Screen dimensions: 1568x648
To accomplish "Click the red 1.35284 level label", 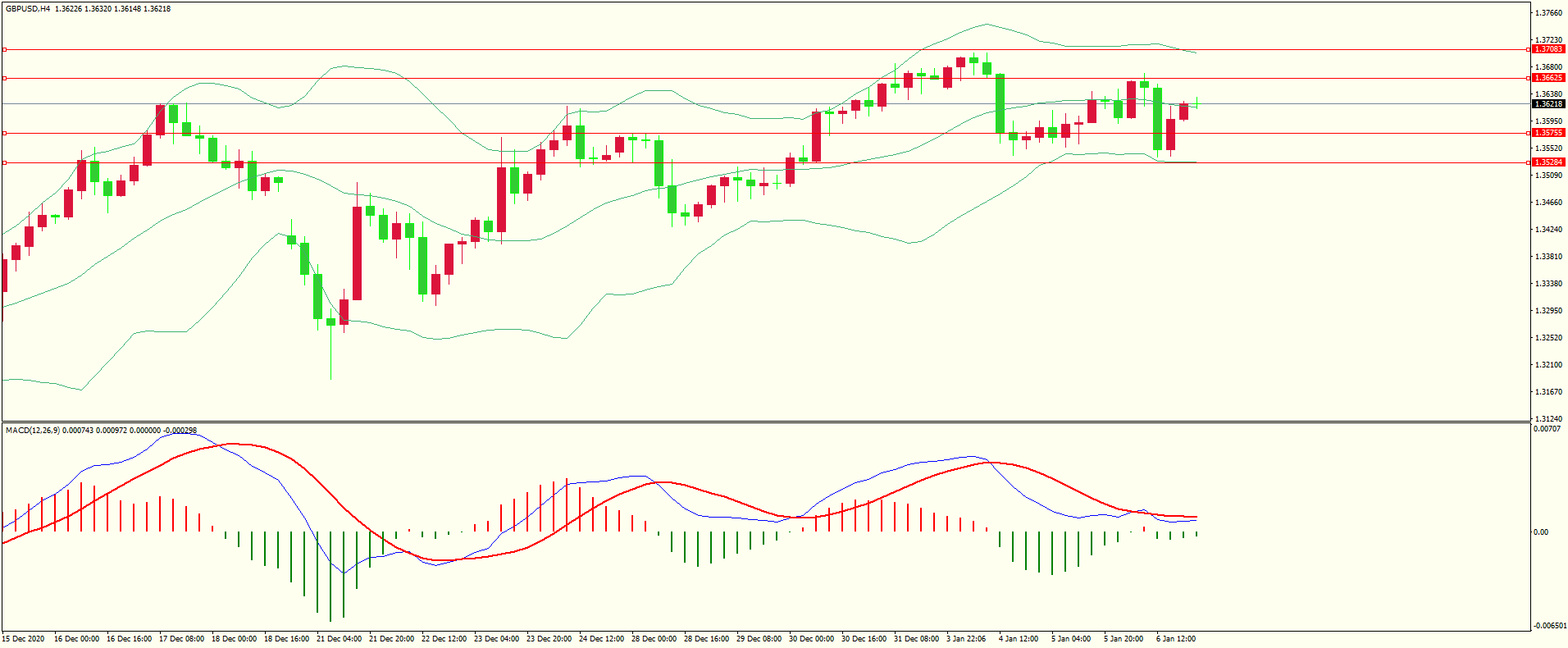I will coord(1548,162).
